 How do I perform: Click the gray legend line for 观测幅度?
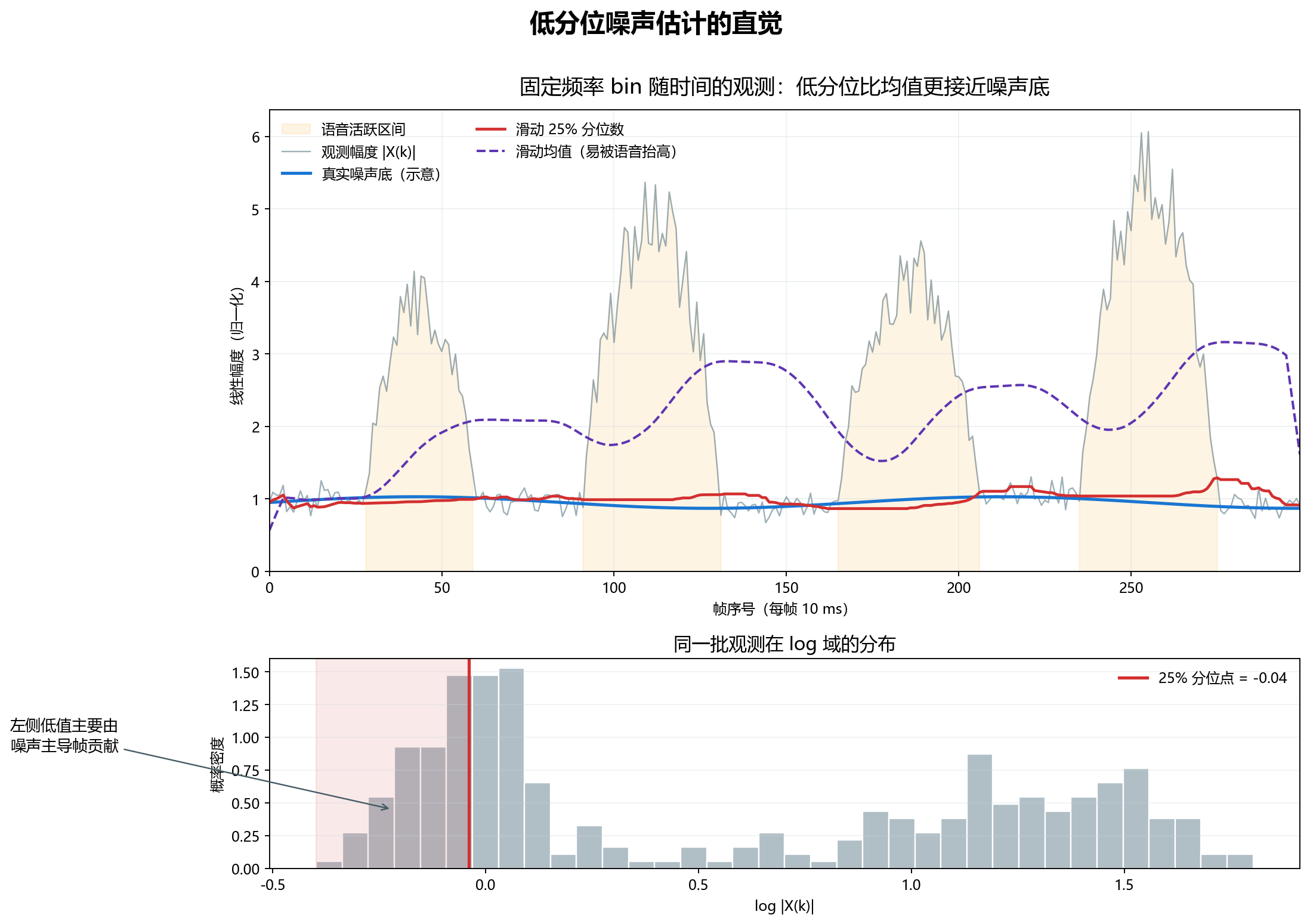296,152
